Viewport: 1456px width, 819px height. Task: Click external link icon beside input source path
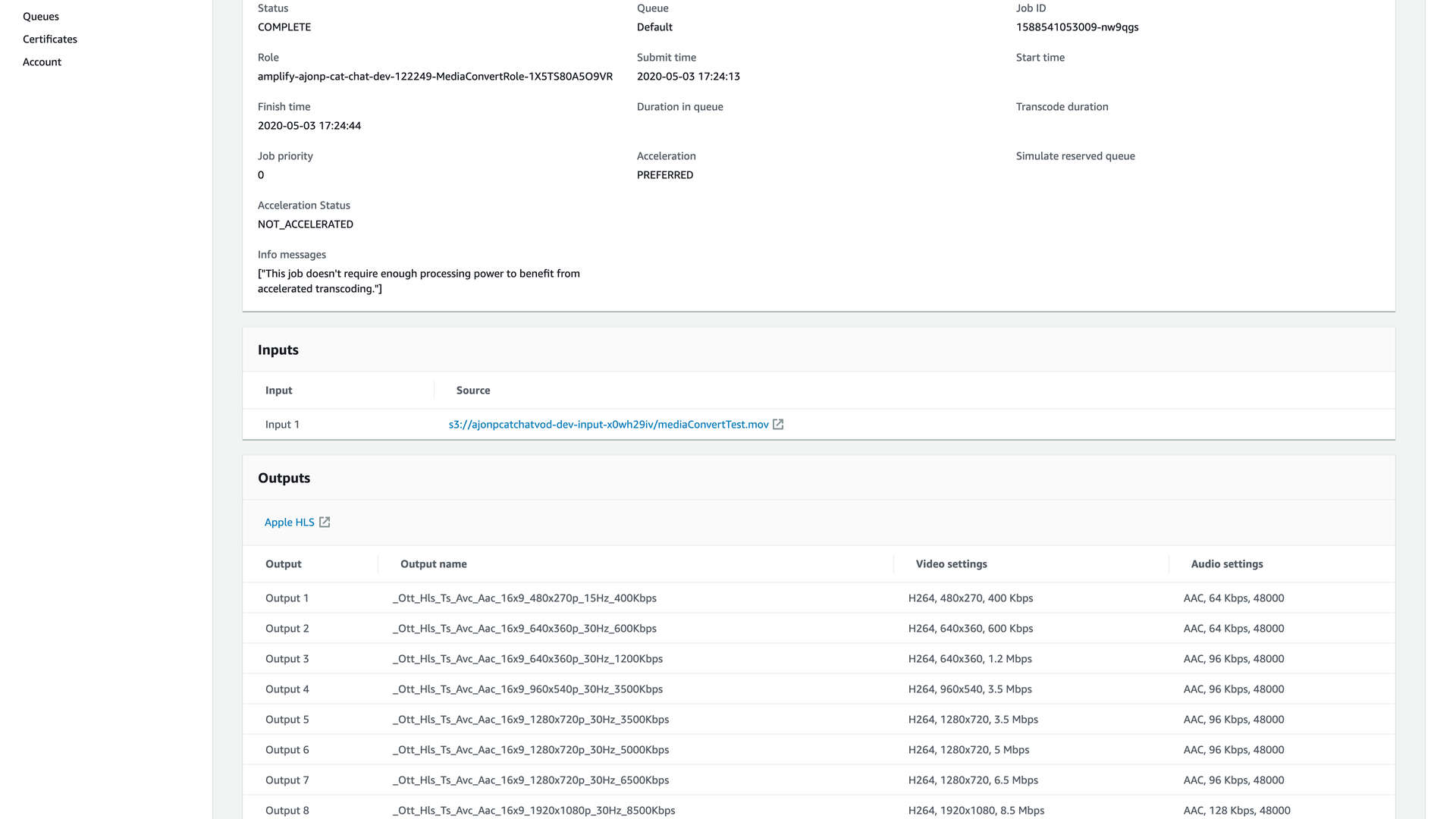click(778, 425)
